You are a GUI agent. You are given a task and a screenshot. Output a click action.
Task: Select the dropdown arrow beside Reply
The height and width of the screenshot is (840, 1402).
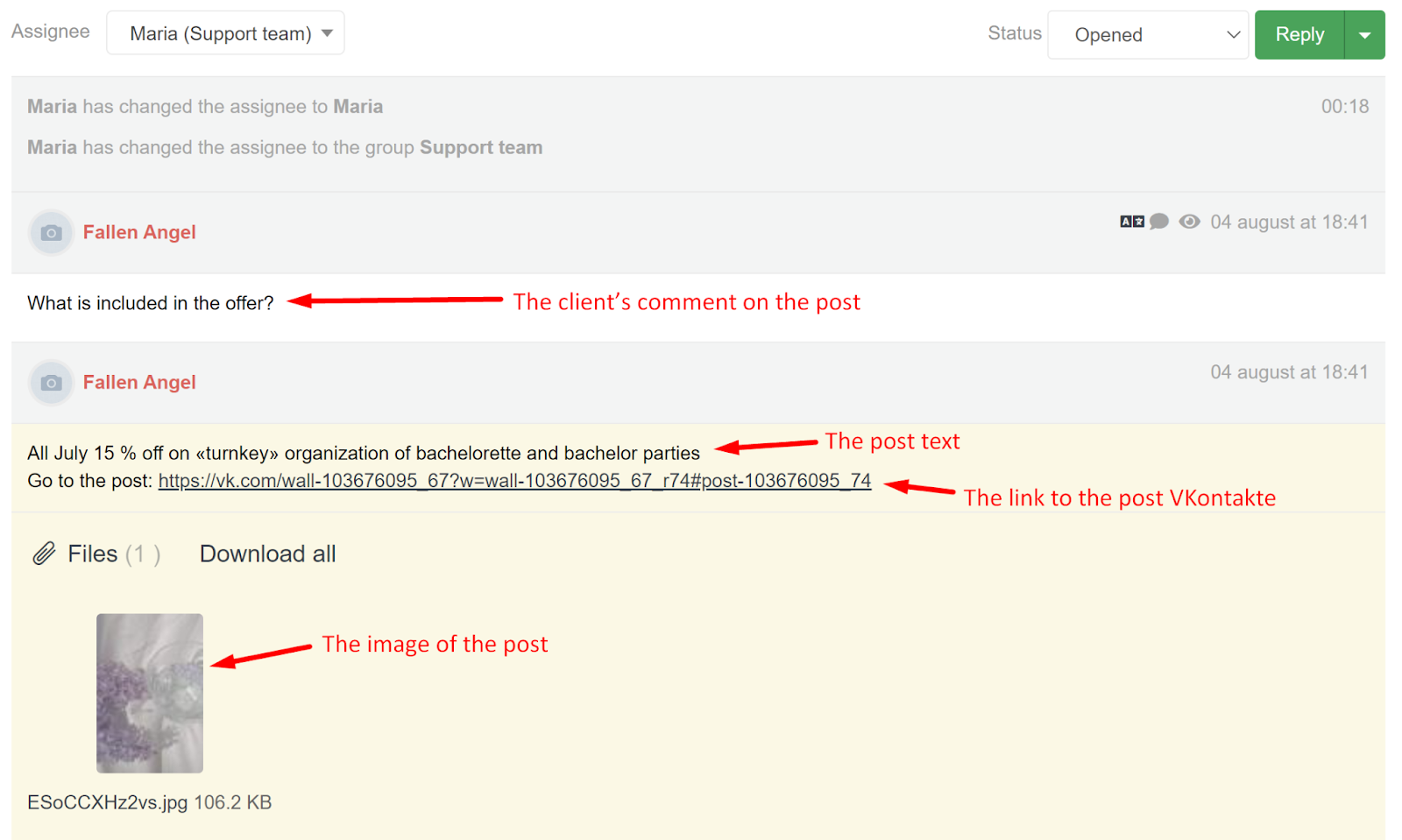1363,34
